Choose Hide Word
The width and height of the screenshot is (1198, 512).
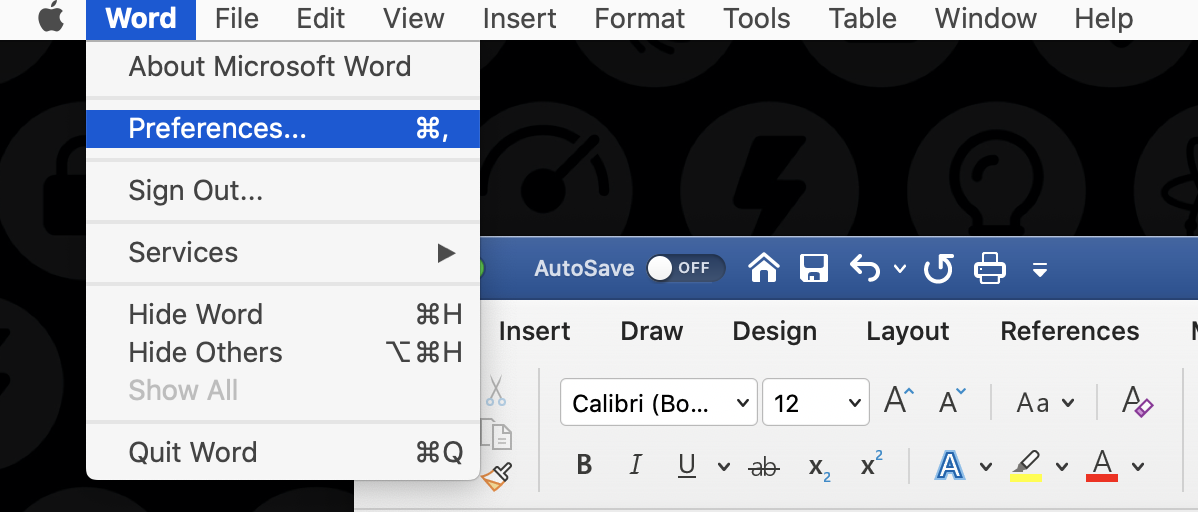pyautogui.click(x=283, y=314)
